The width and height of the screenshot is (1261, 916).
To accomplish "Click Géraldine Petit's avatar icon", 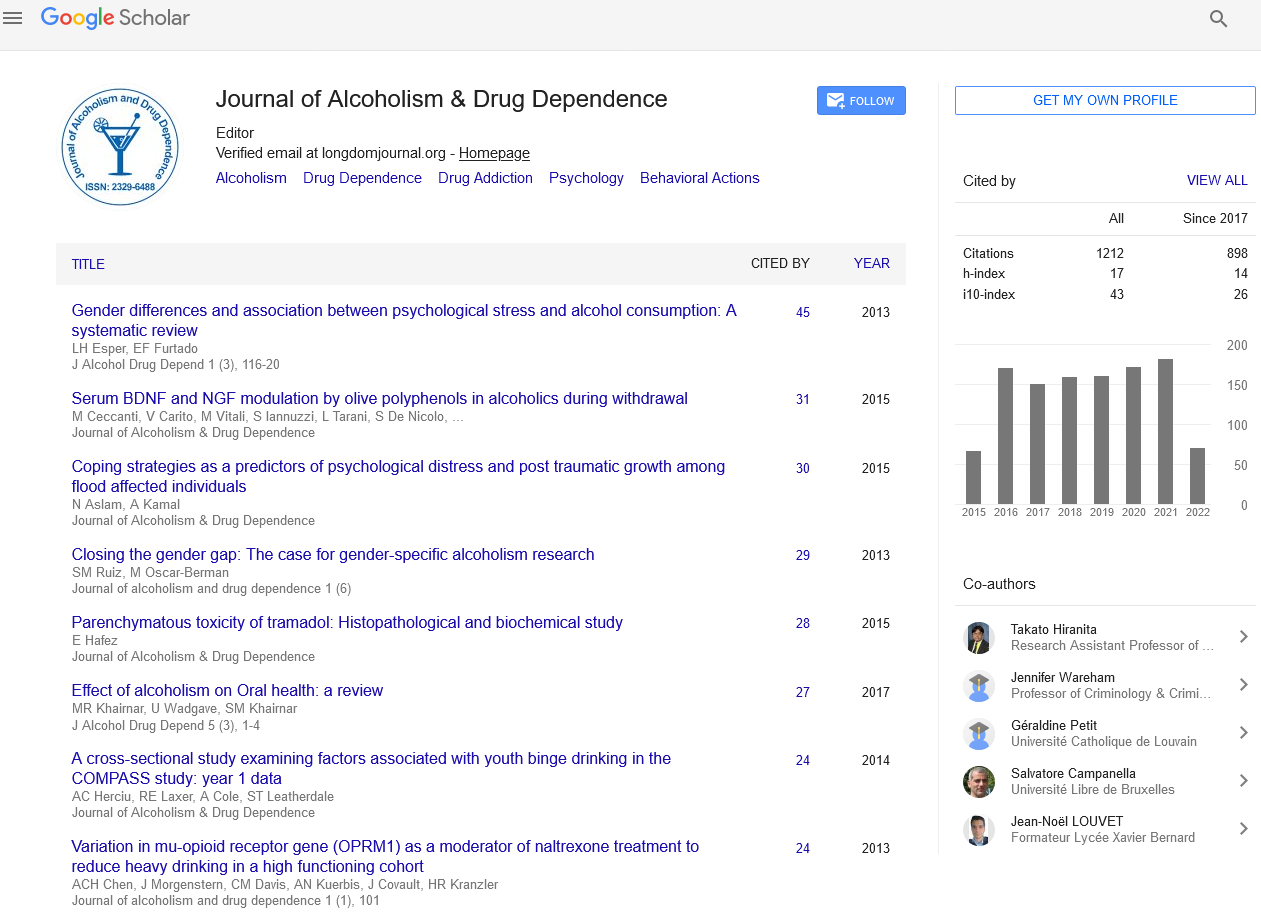I will [x=978, y=734].
